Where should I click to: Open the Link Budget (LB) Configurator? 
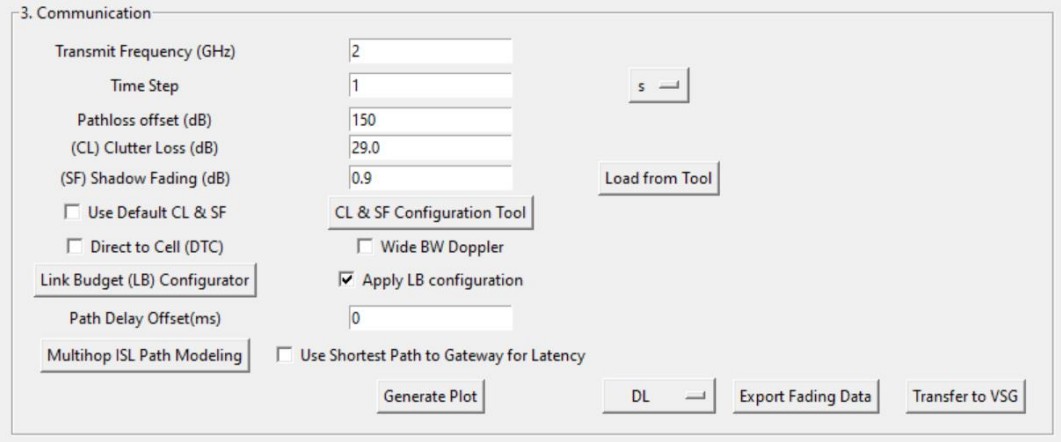pyautogui.click(x=146, y=280)
